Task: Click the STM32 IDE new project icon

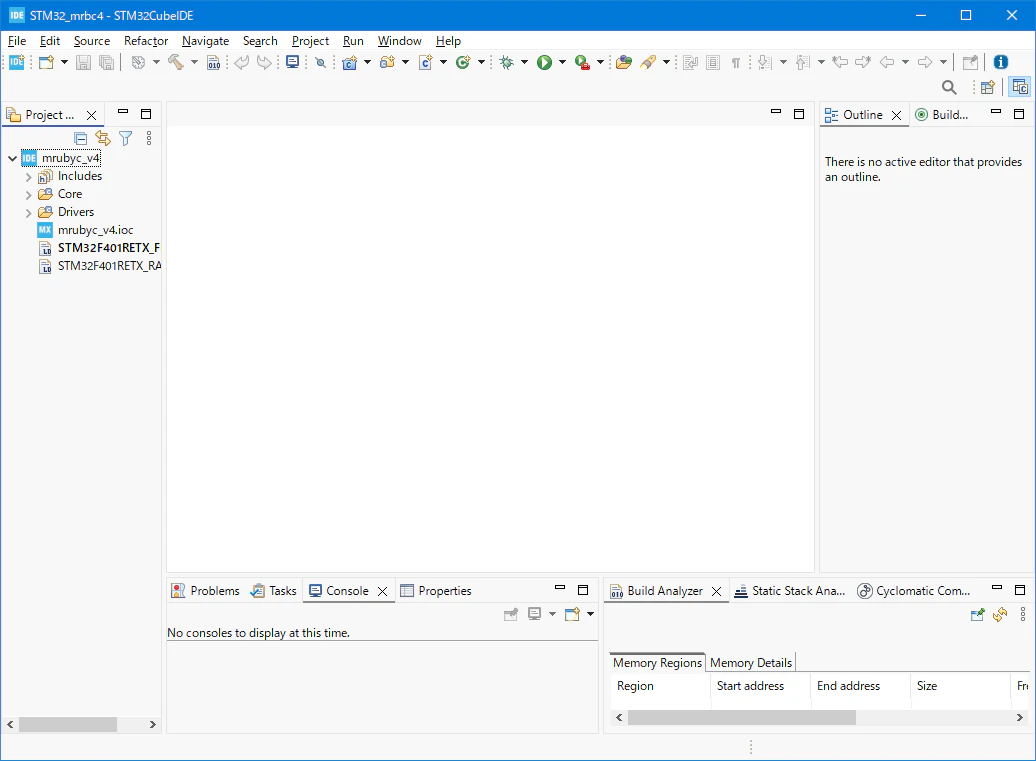Action: (17, 62)
